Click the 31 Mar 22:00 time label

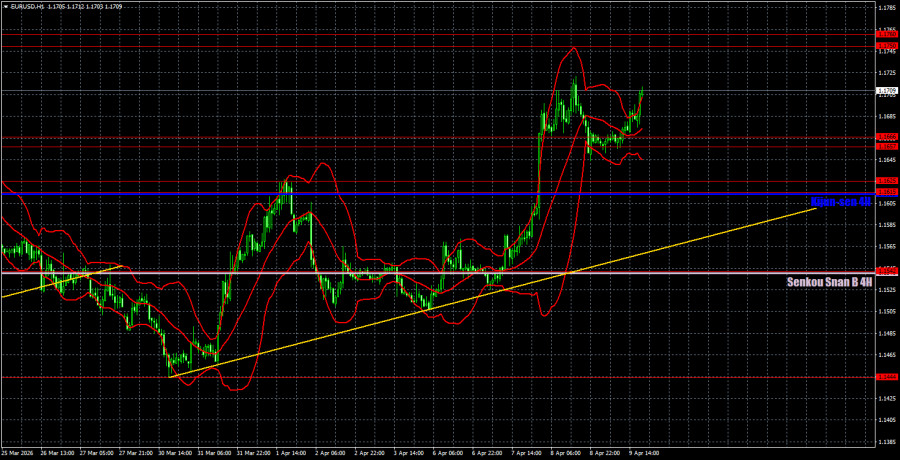pos(255,453)
